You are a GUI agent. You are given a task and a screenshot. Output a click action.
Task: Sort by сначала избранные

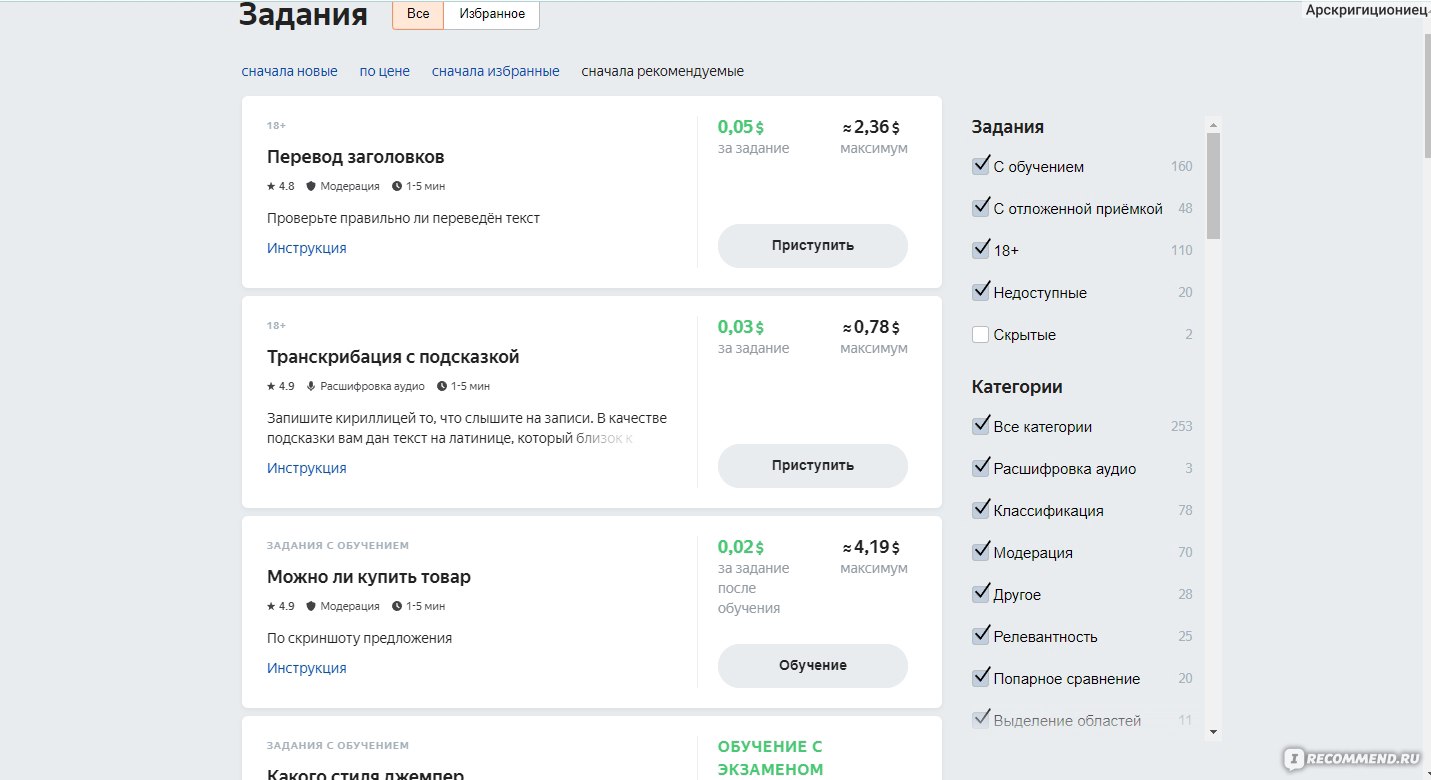click(496, 71)
